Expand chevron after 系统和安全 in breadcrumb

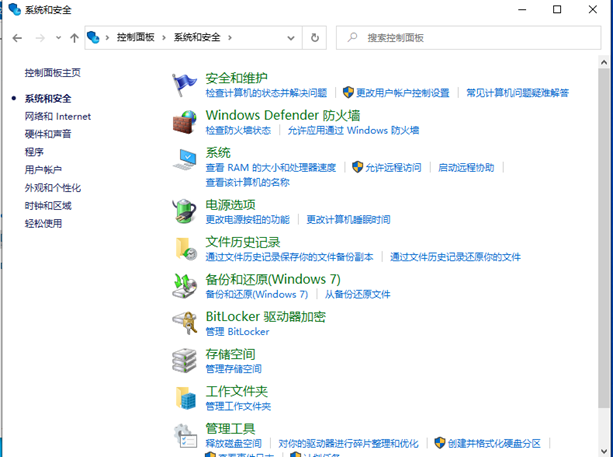[x=230, y=38]
